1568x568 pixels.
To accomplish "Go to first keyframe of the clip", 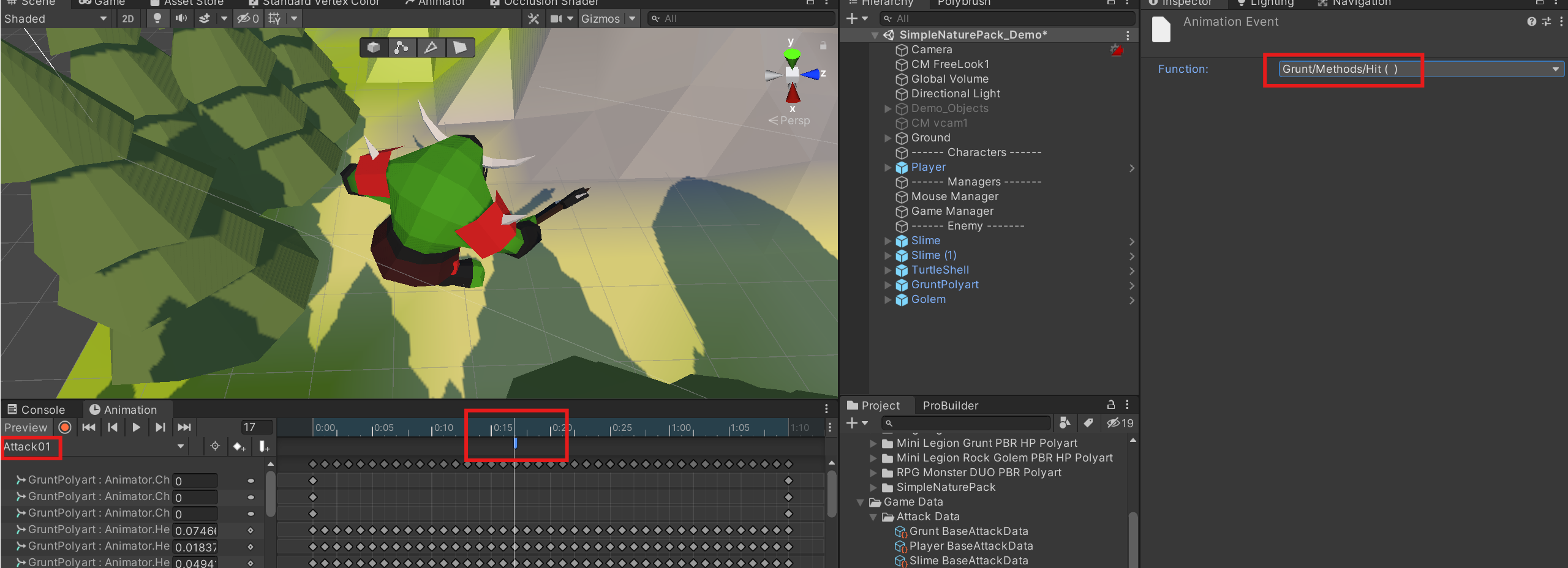I will click(x=89, y=427).
